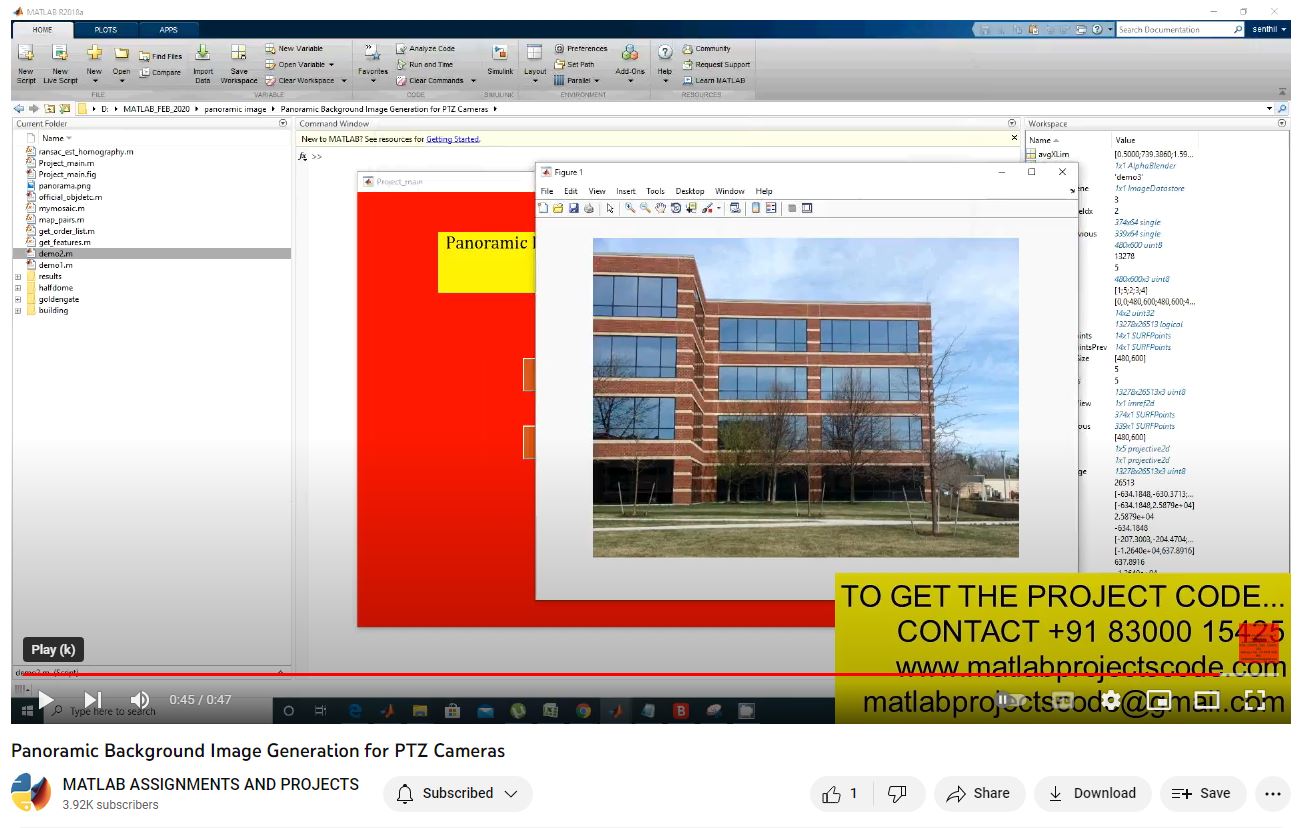Image resolution: width=1300 pixels, height=828 pixels.
Task: Click Show Plot Tools icon in Figure 1
Action: click(x=807, y=208)
